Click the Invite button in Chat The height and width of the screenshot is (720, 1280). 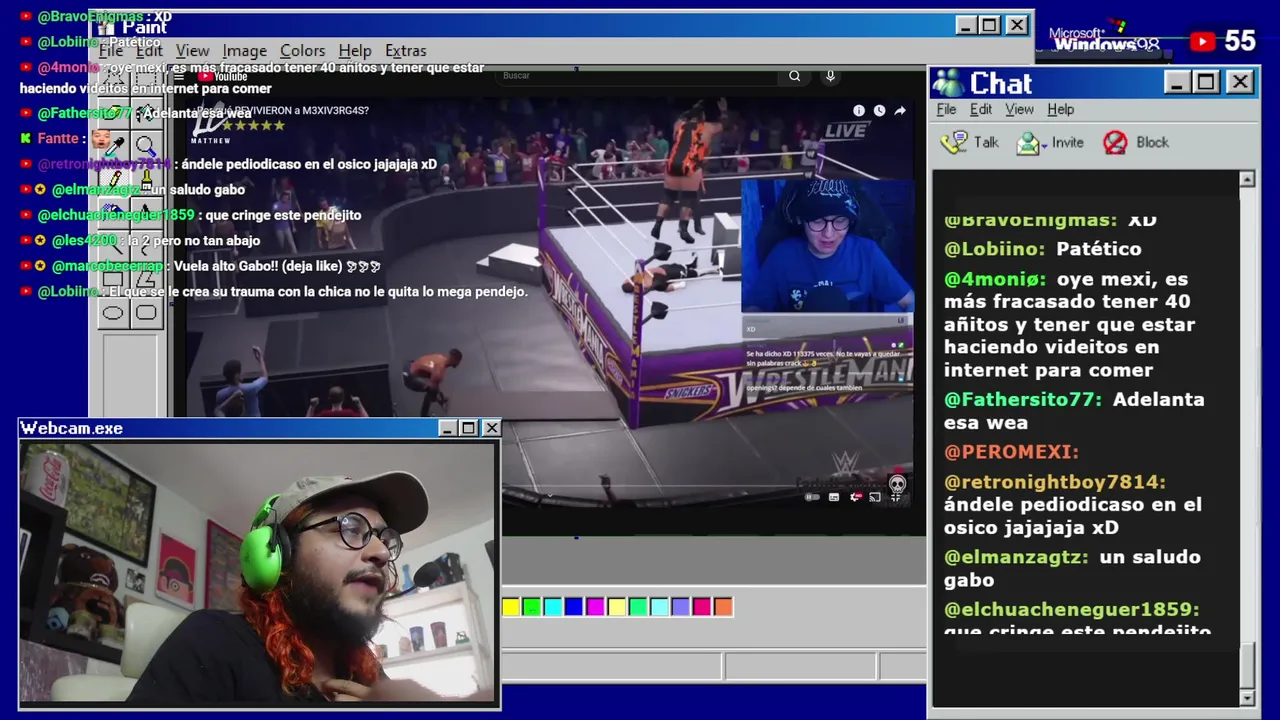tap(1050, 142)
